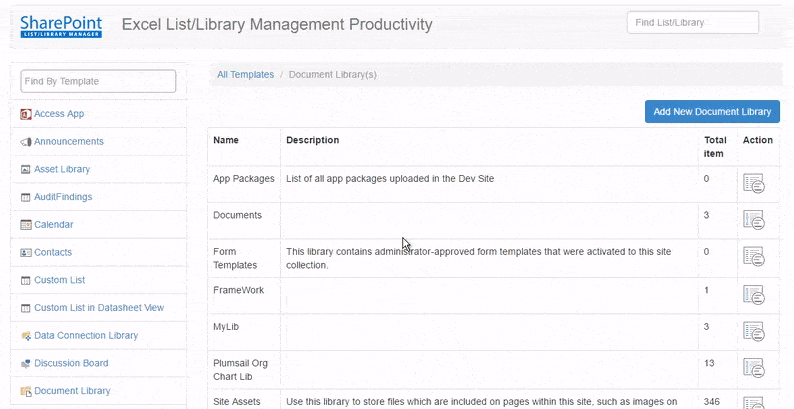This screenshot has height=409, width=794.
Task: Focus the Find List/Library search field
Action: [x=693, y=22]
